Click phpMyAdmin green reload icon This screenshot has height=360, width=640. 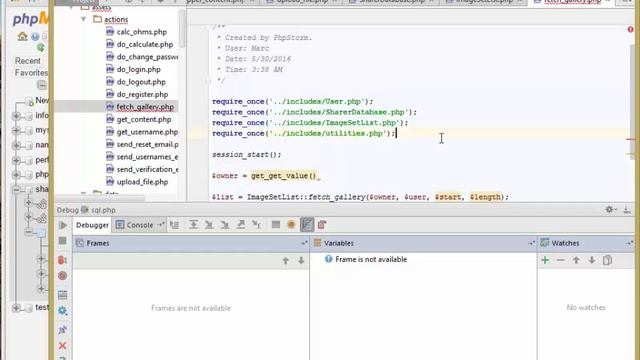pos(40,47)
